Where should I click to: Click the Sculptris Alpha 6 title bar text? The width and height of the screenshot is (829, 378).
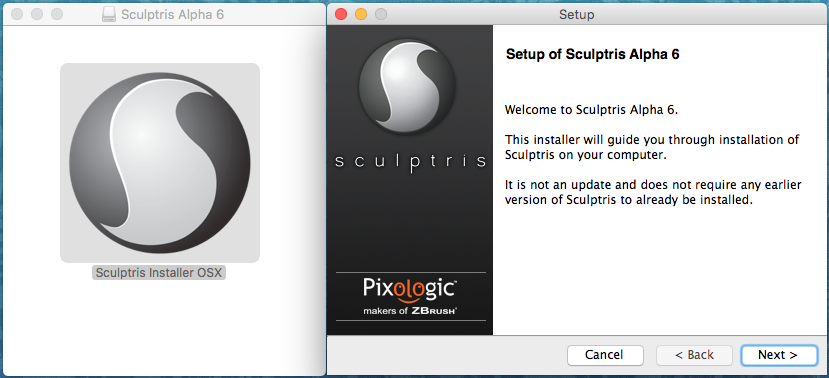(172, 14)
